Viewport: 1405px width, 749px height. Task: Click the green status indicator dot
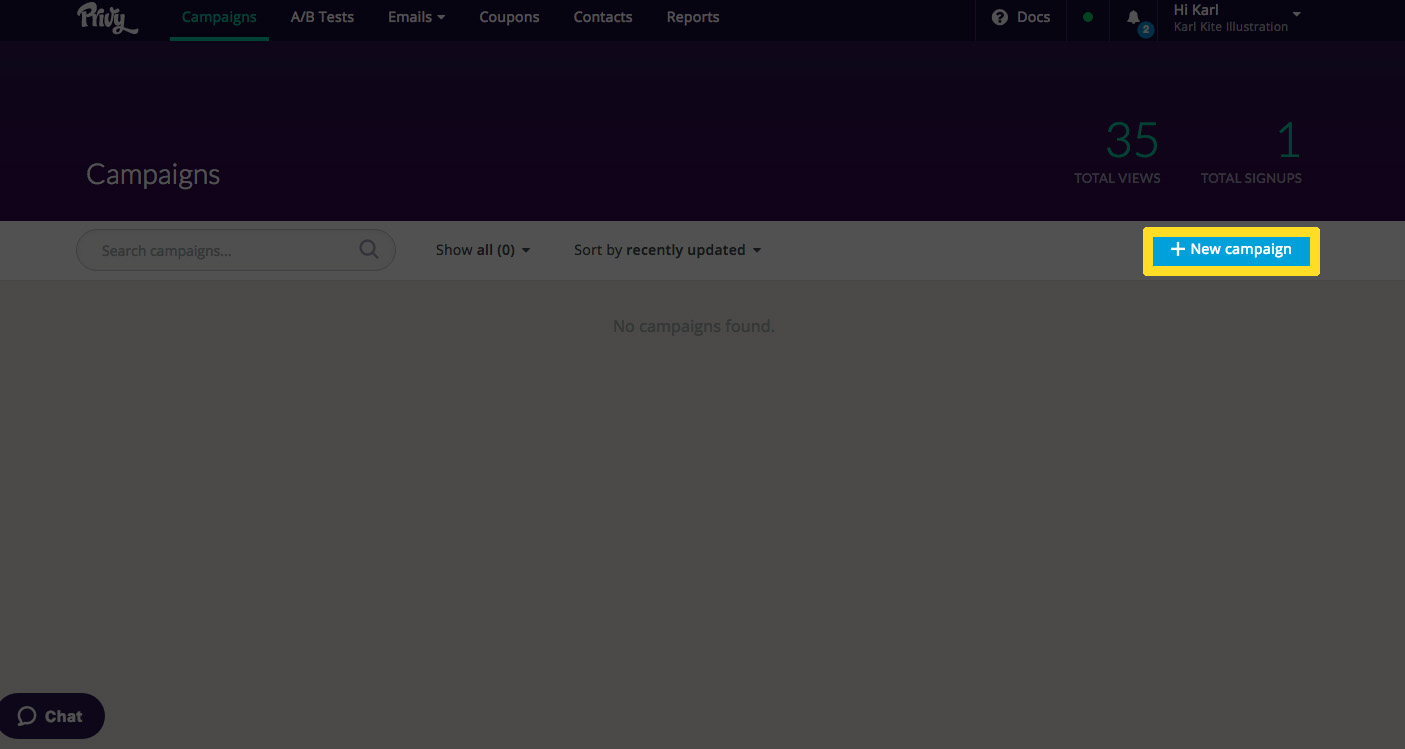(x=1088, y=17)
